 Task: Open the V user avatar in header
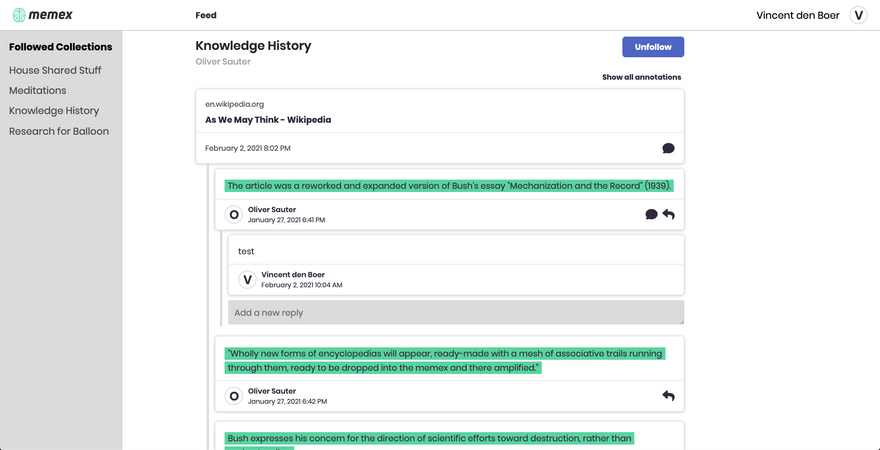click(858, 15)
